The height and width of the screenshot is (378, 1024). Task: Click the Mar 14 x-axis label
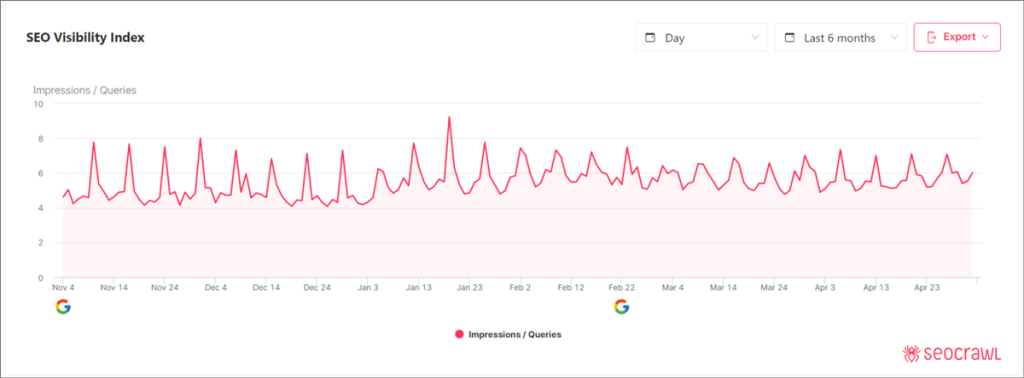724,287
